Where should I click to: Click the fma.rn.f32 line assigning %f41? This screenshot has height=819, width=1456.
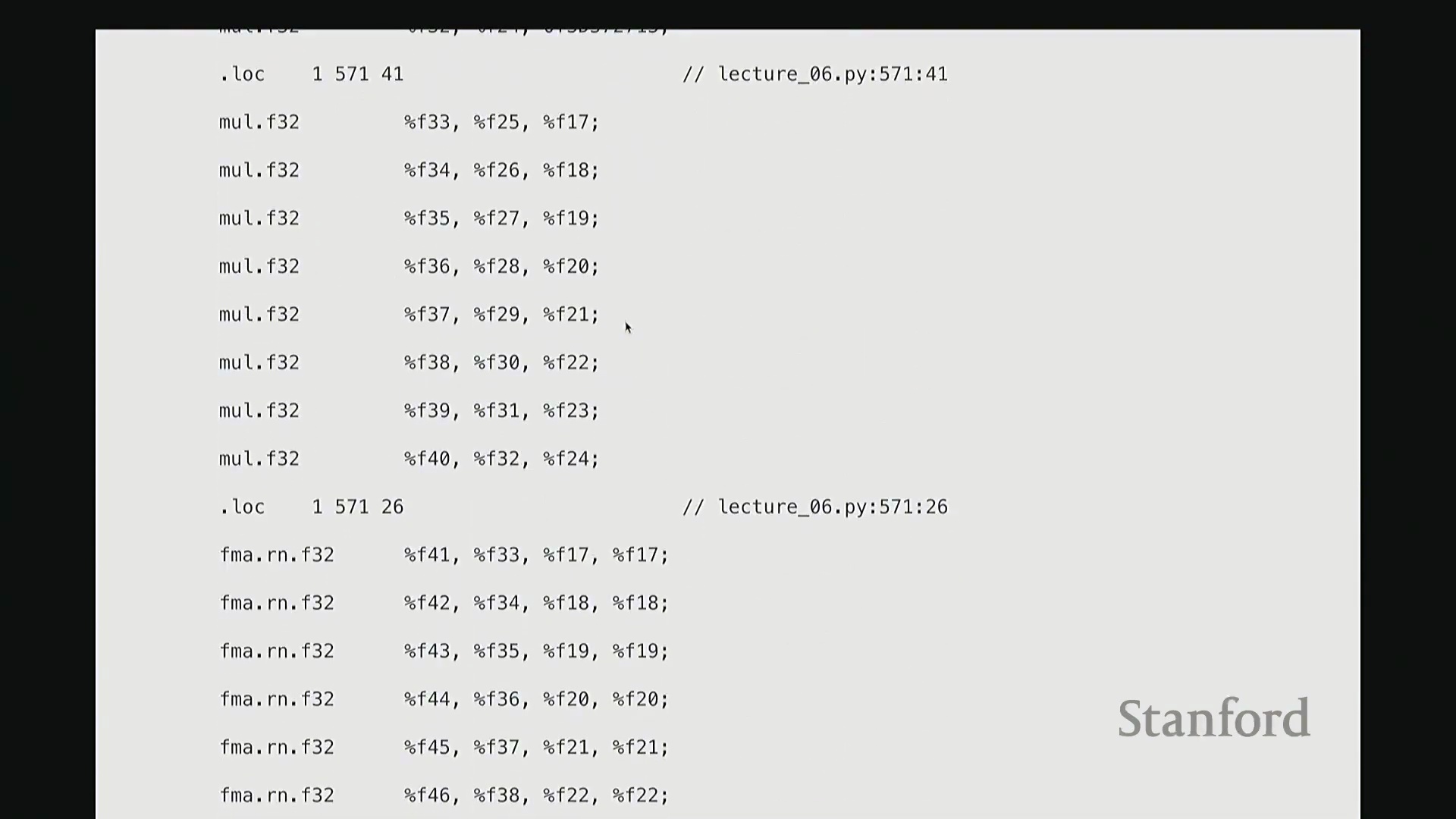point(444,556)
